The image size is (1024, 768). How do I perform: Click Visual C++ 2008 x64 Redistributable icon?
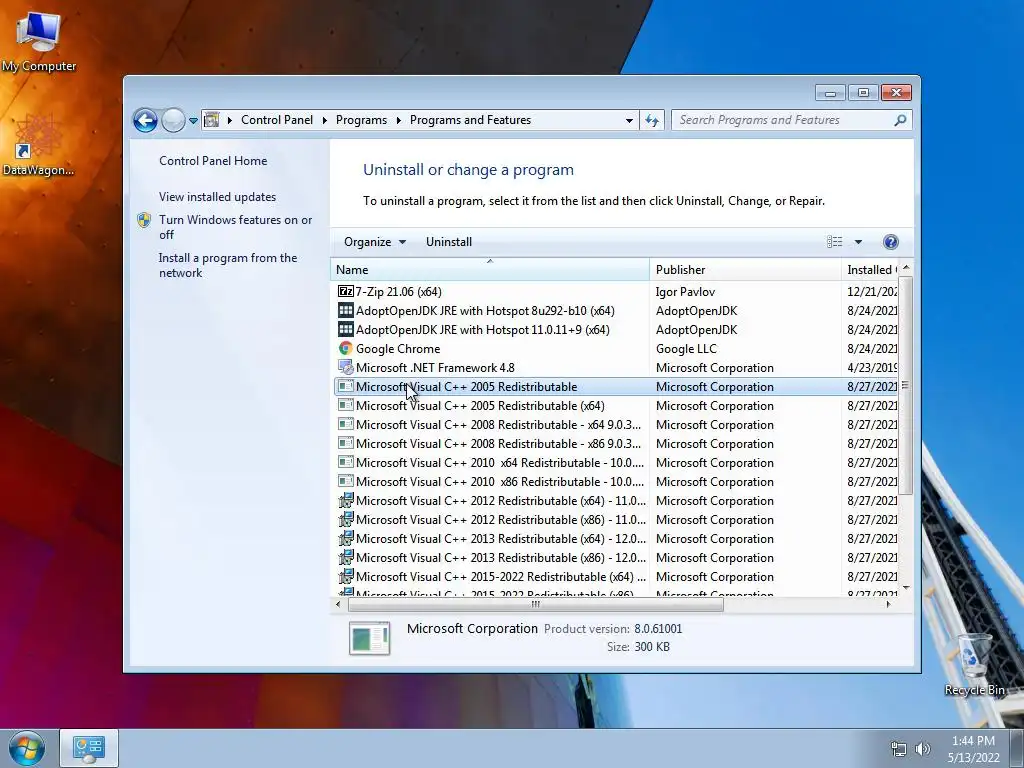click(345, 424)
